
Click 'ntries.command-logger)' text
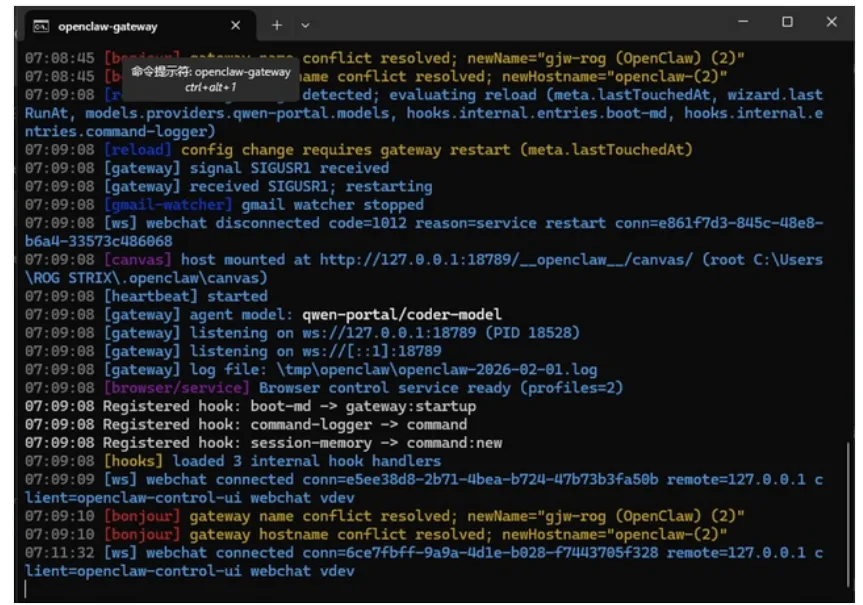[x=120, y=132]
